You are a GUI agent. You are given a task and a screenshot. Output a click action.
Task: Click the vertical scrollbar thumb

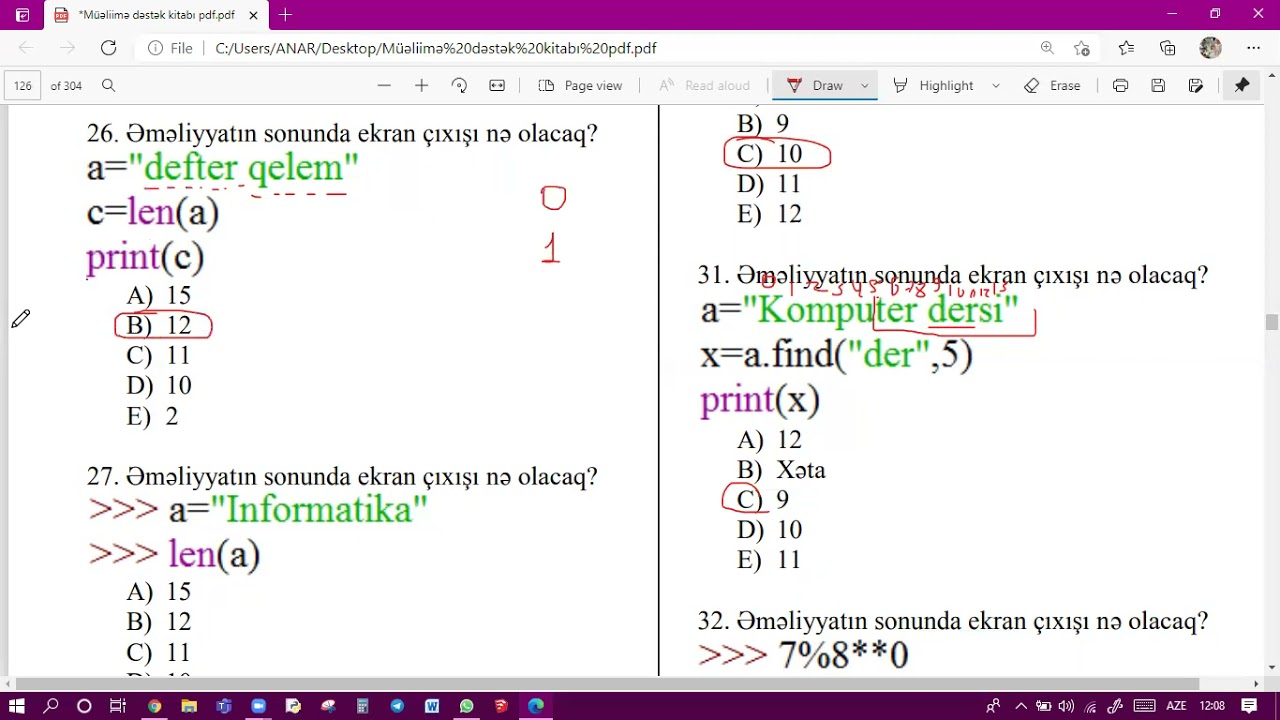(x=1271, y=322)
